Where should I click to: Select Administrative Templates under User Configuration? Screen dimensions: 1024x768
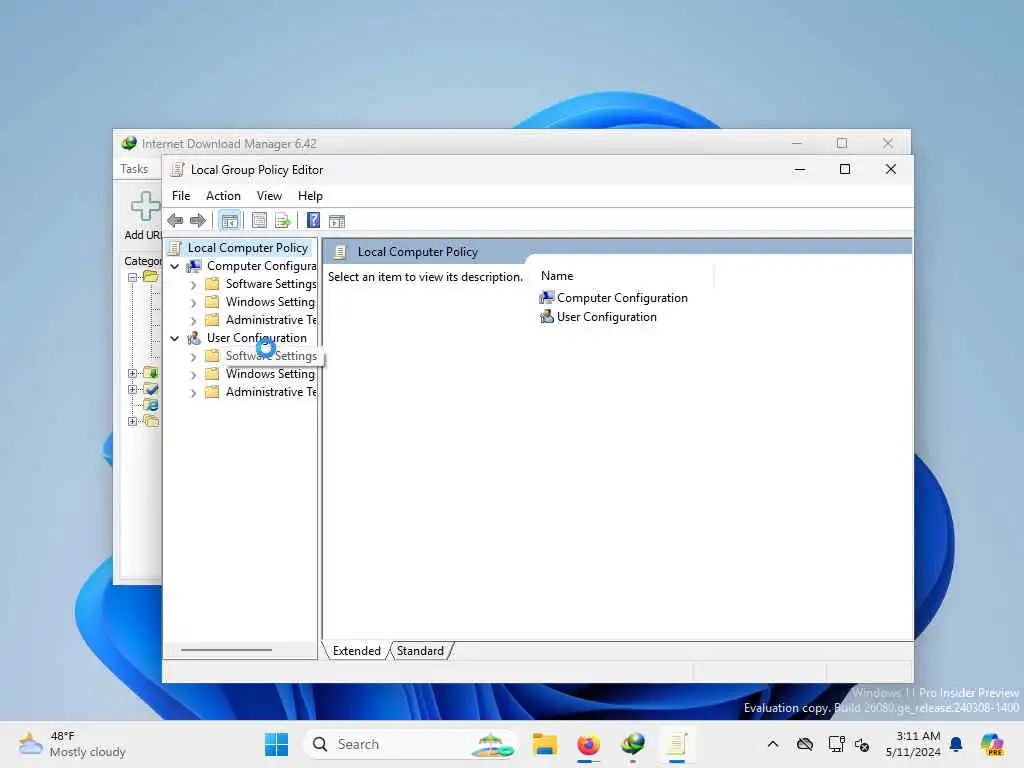(x=270, y=392)
